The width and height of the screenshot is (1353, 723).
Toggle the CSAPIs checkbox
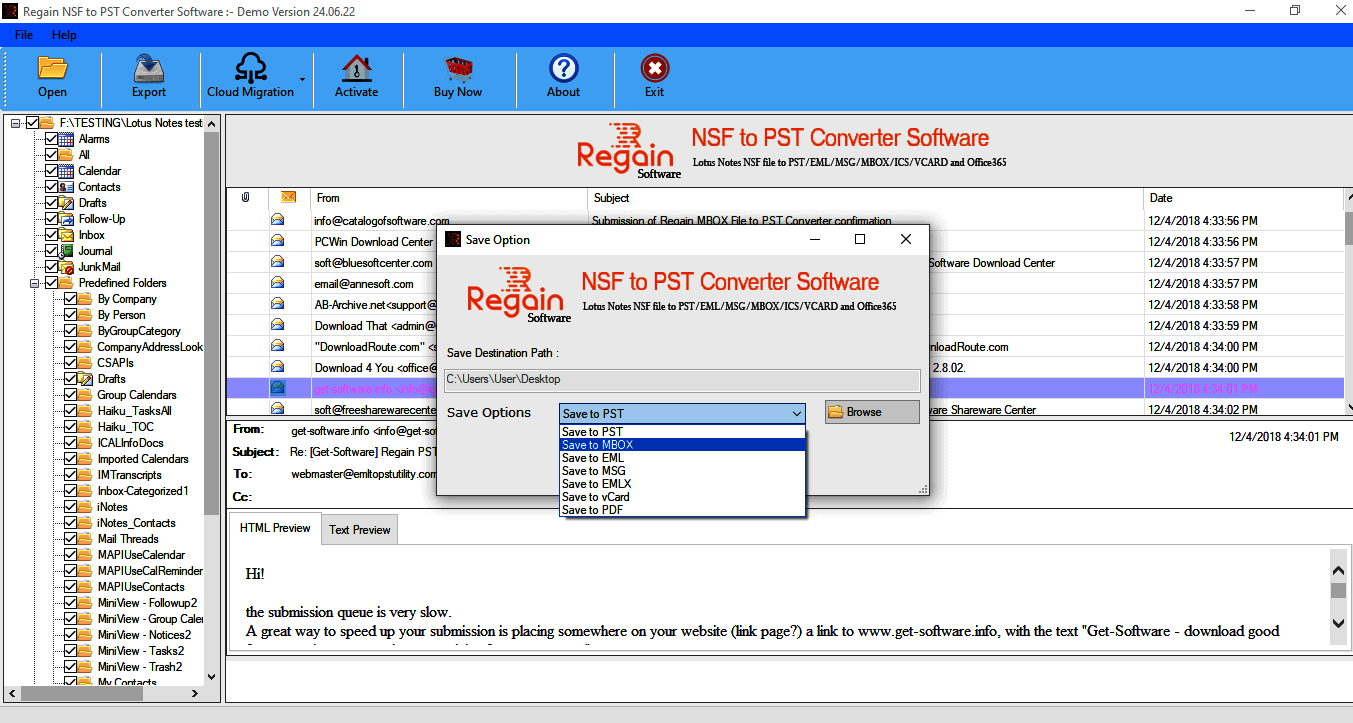coord(71,363)
